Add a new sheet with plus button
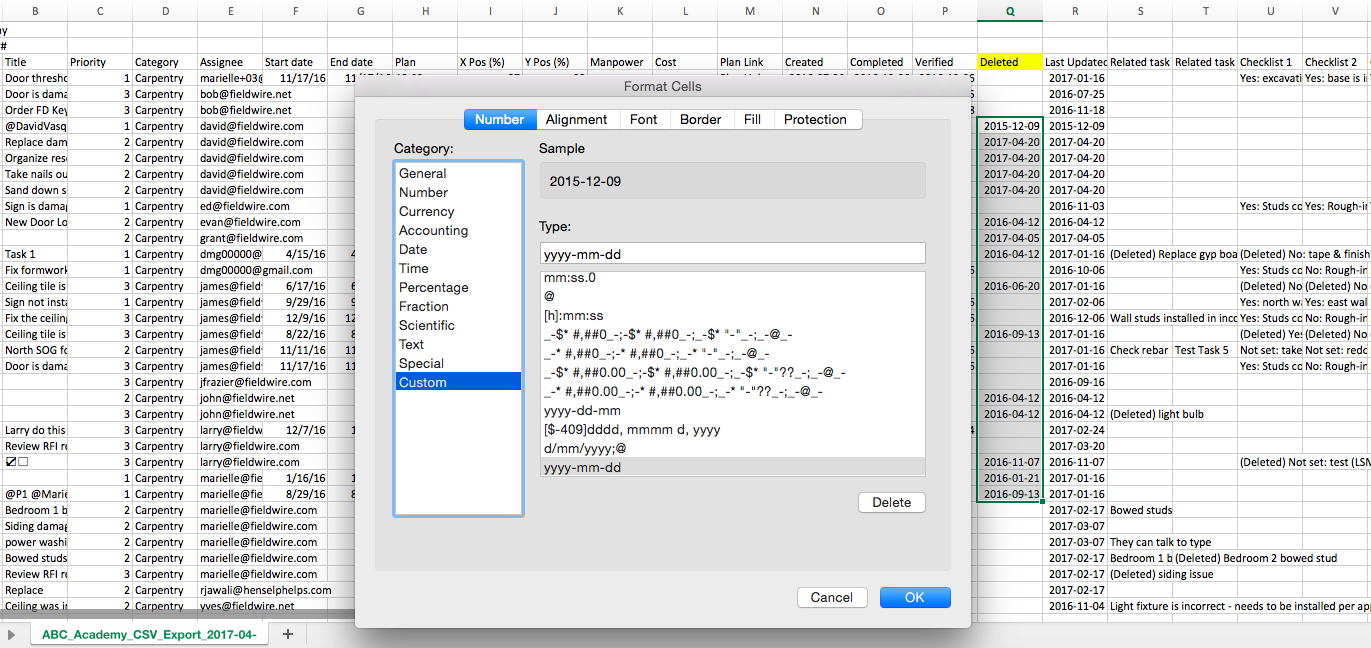The width and height of the screenshot is (1371, 648). (x=288, y=634)
